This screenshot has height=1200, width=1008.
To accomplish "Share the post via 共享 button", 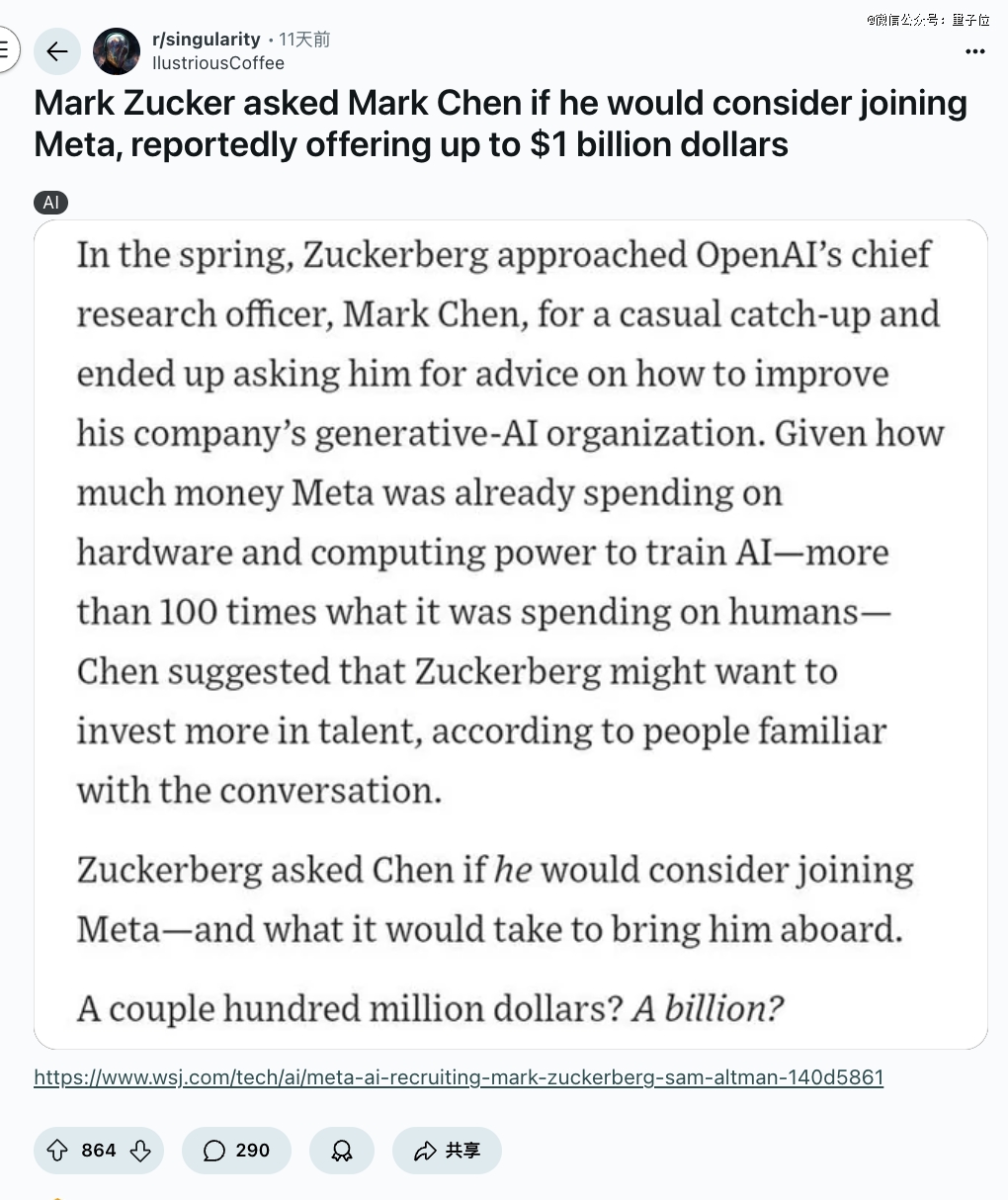I will click(447, 1151).
